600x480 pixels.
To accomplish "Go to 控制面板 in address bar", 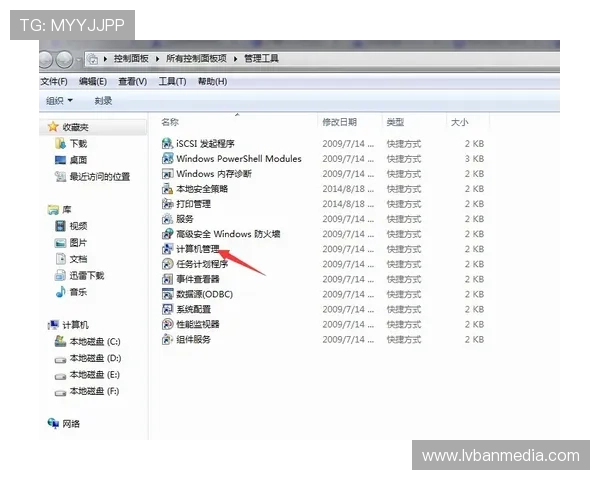I will tap(131, 59).
